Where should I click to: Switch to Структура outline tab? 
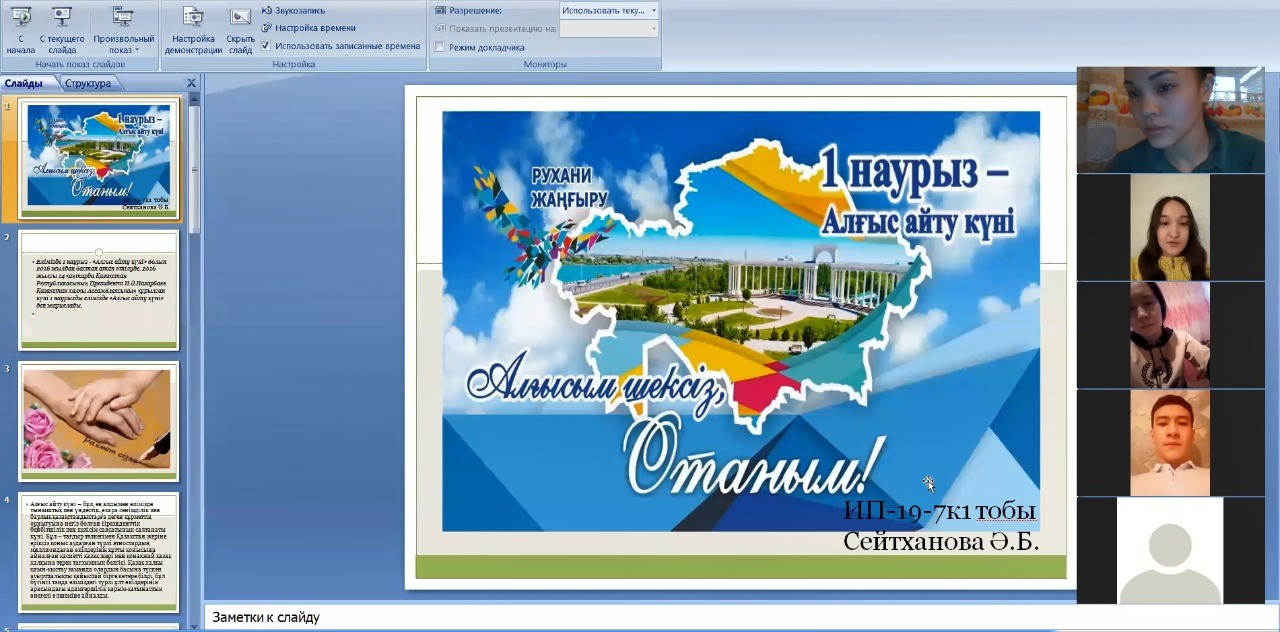click(x=89, y=83)
